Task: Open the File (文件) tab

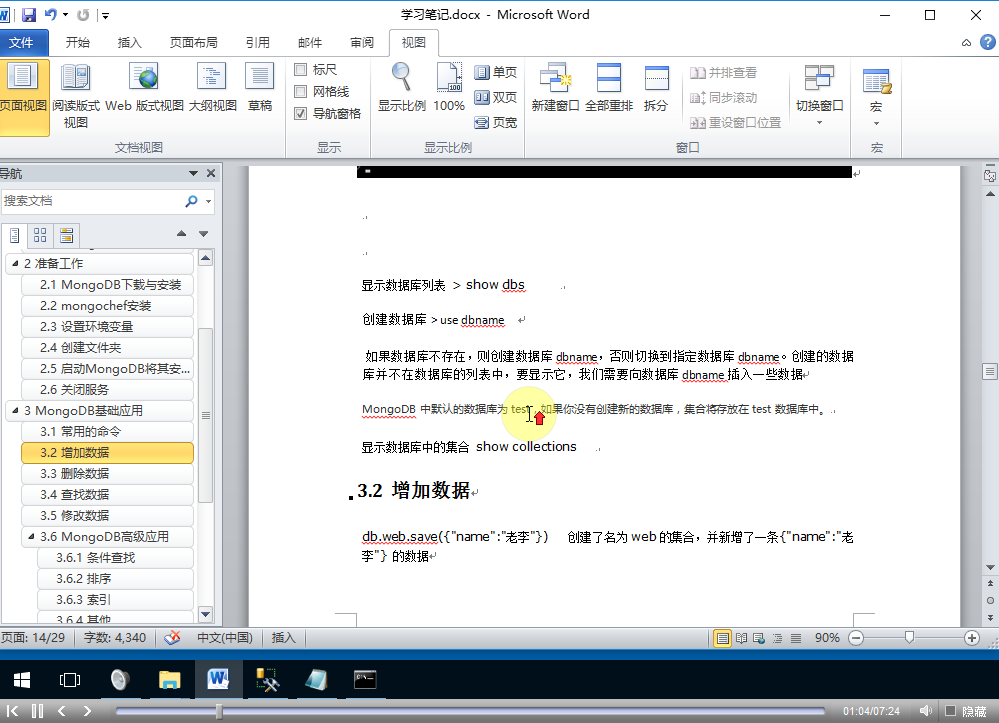Action: 21,43
